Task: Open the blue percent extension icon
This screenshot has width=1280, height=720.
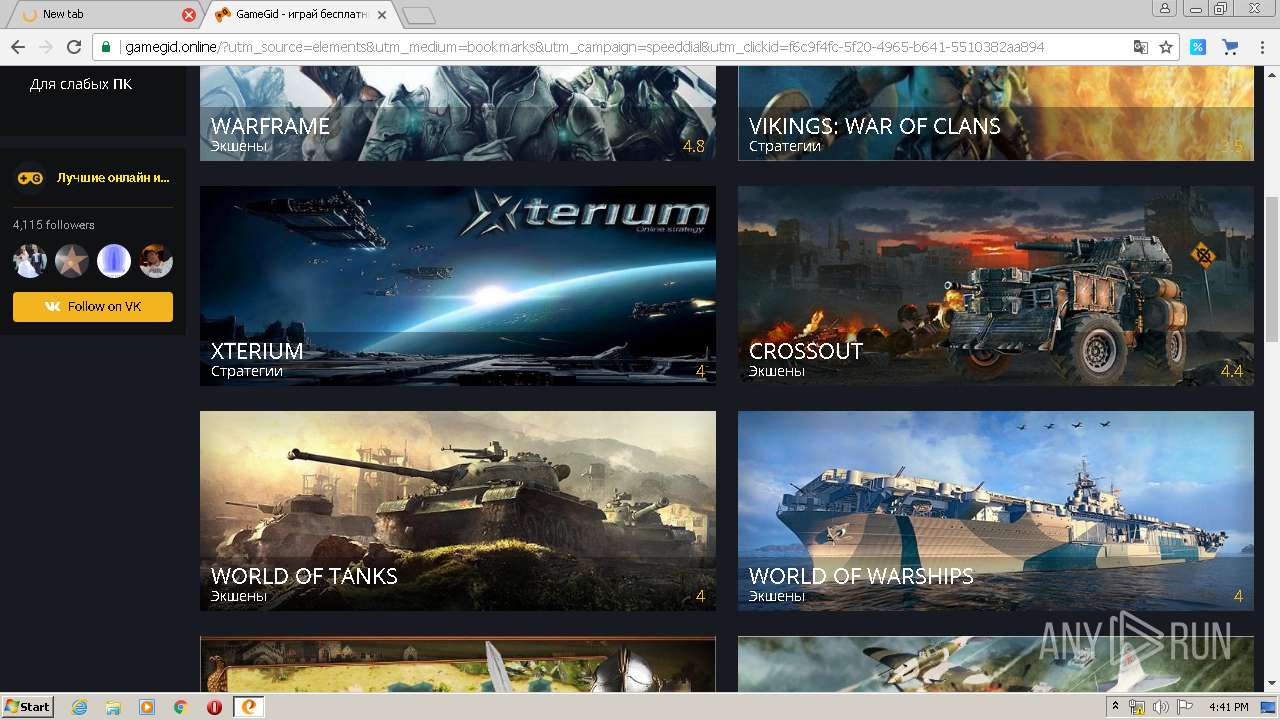Action: 1198,47
